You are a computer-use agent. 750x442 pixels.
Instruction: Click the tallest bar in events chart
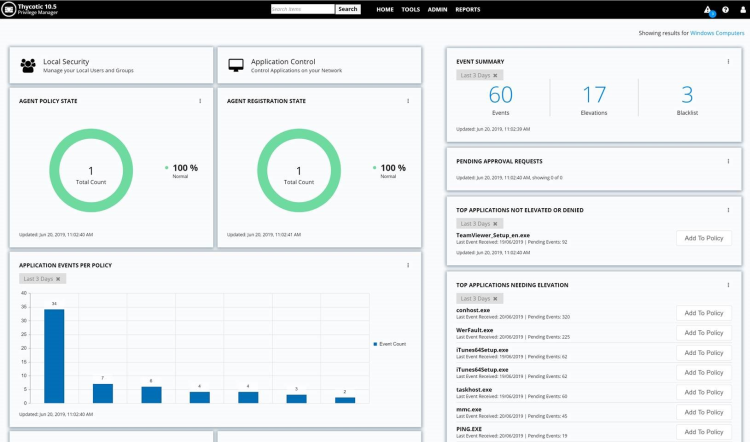coord(54,356)
